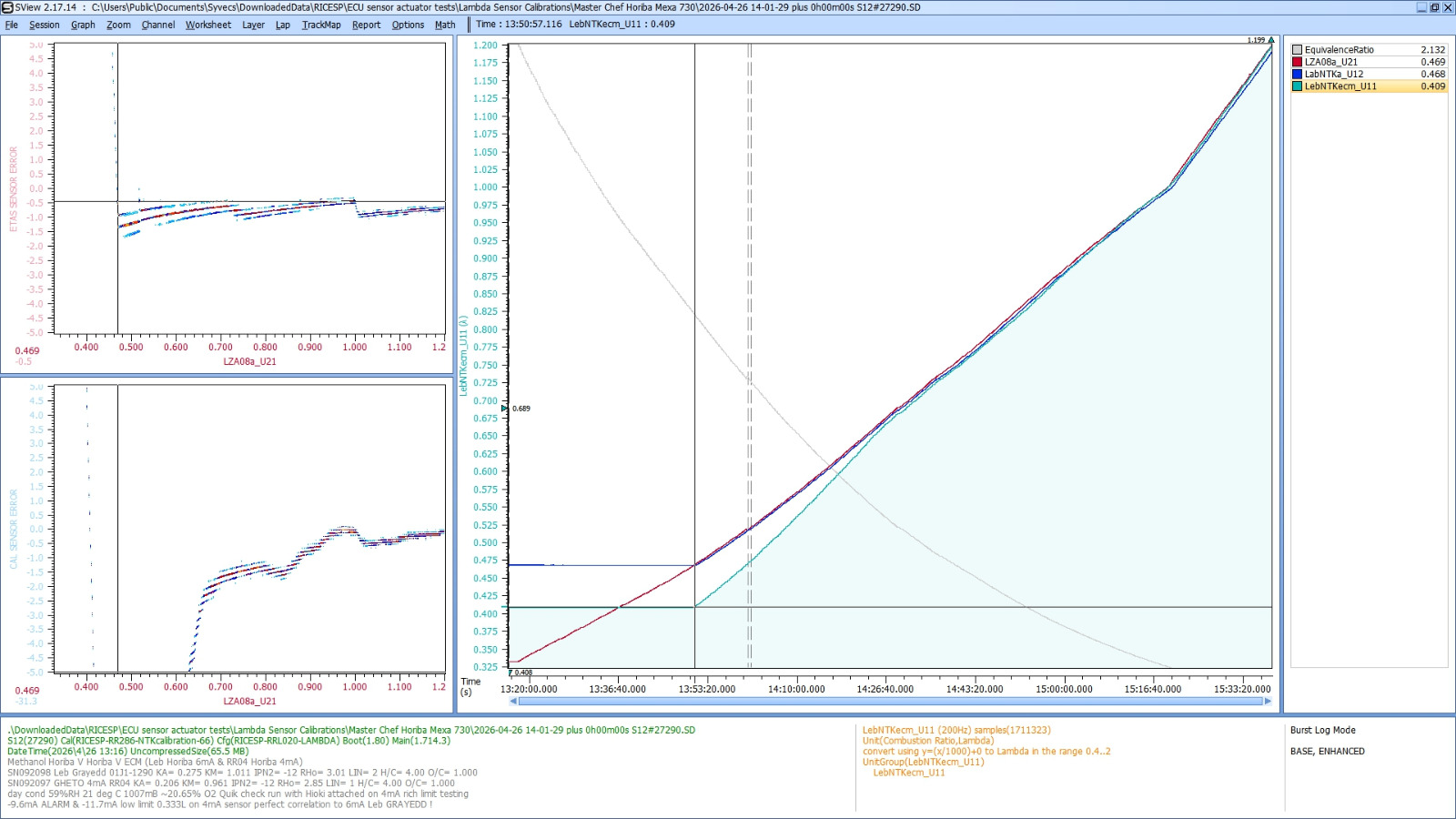Open the Session menu
Image resolution: width=1456 pixels, height=819 pixels.
[44, 25]
